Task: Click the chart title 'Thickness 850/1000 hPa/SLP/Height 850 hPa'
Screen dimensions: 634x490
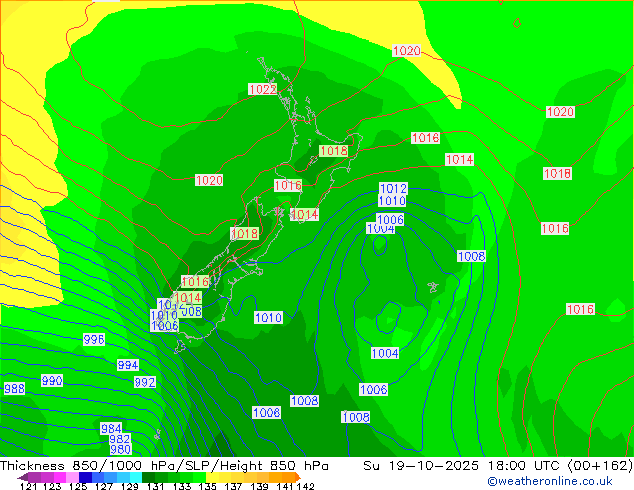Action: click(x=164, y=466)
